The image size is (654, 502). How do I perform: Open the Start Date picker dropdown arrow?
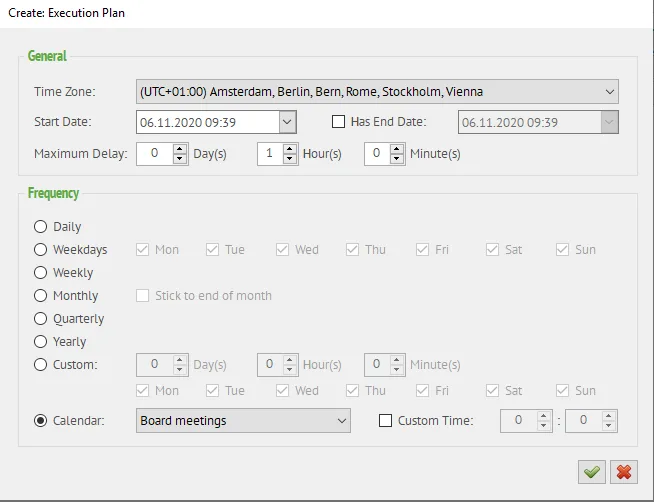(287, 122)
